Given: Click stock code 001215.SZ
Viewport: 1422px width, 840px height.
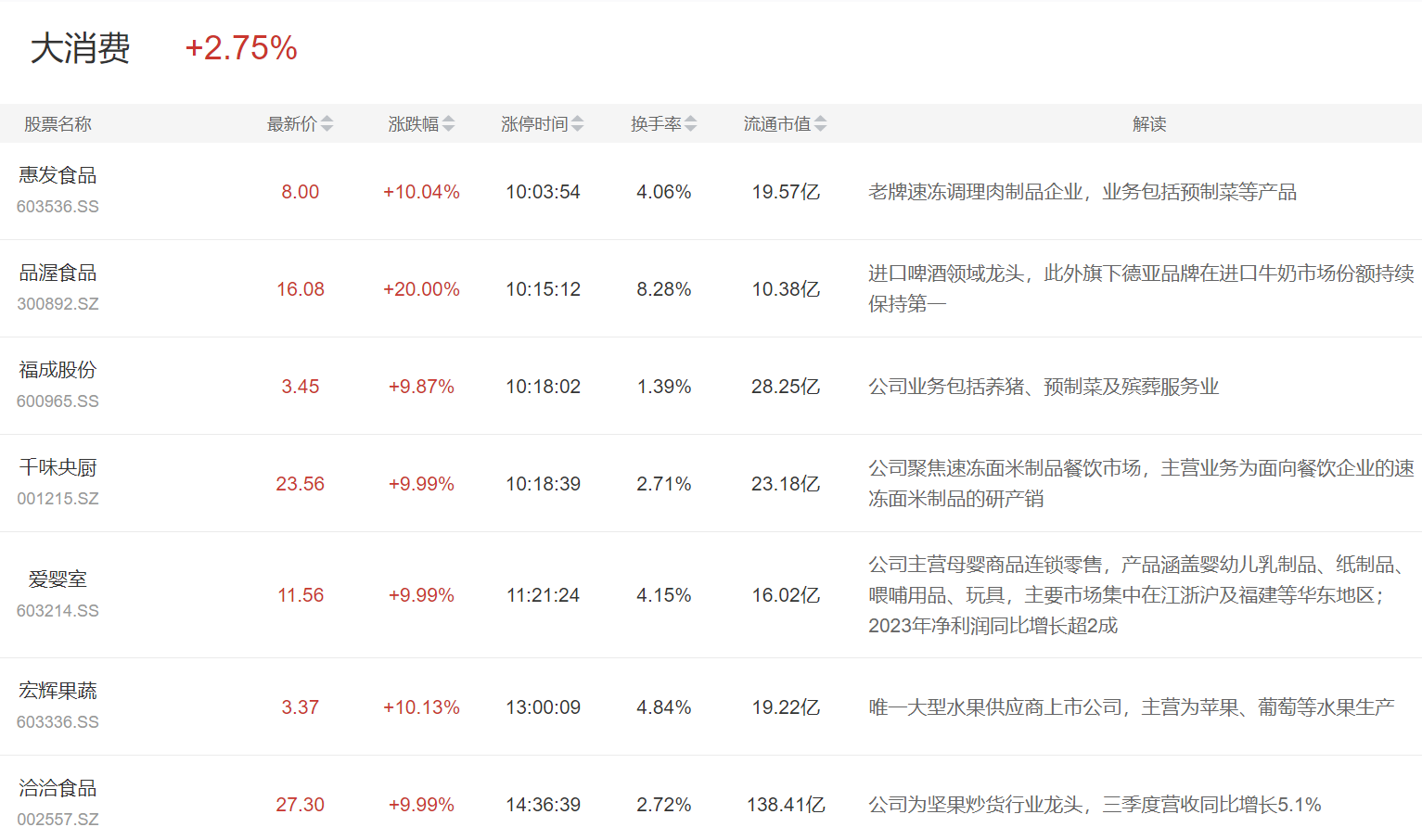Looking at the screenshot, I should click(58, 499).
